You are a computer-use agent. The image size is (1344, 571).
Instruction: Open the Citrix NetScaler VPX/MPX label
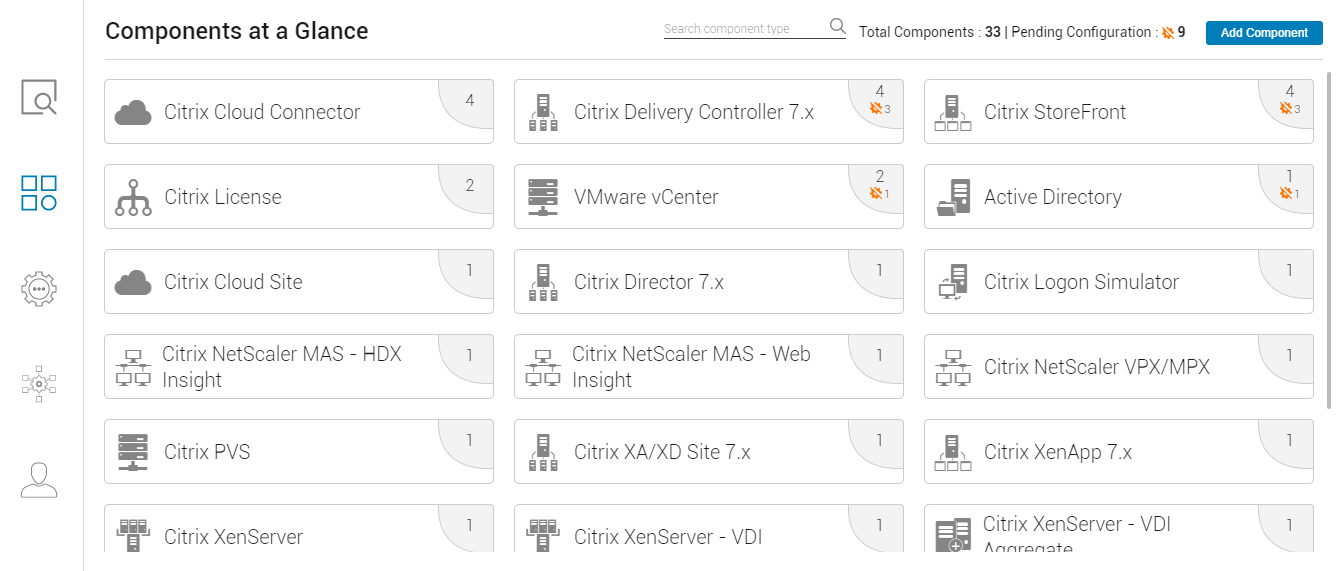coord(1097,367)
